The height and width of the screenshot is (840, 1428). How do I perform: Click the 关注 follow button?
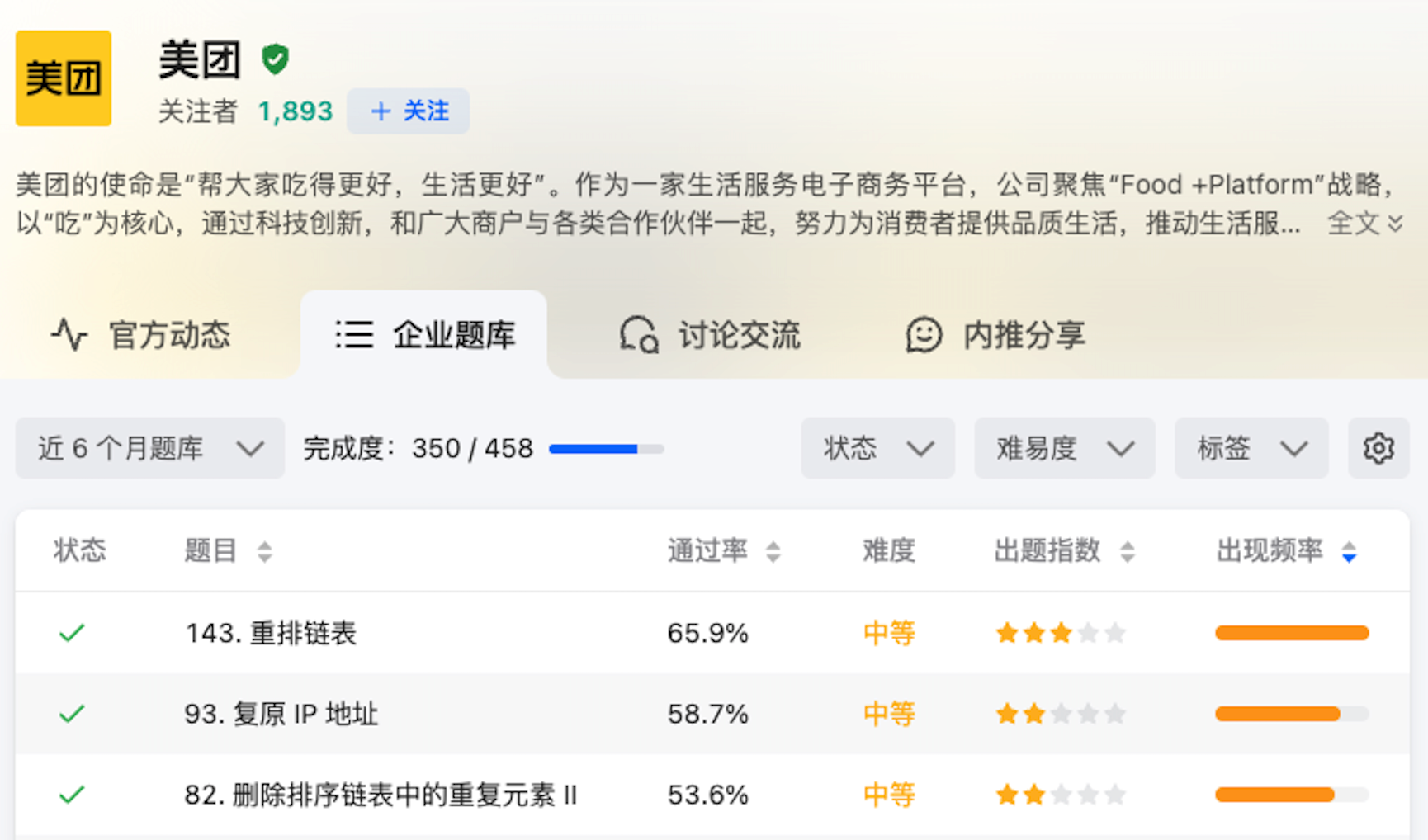click(409, 111)
